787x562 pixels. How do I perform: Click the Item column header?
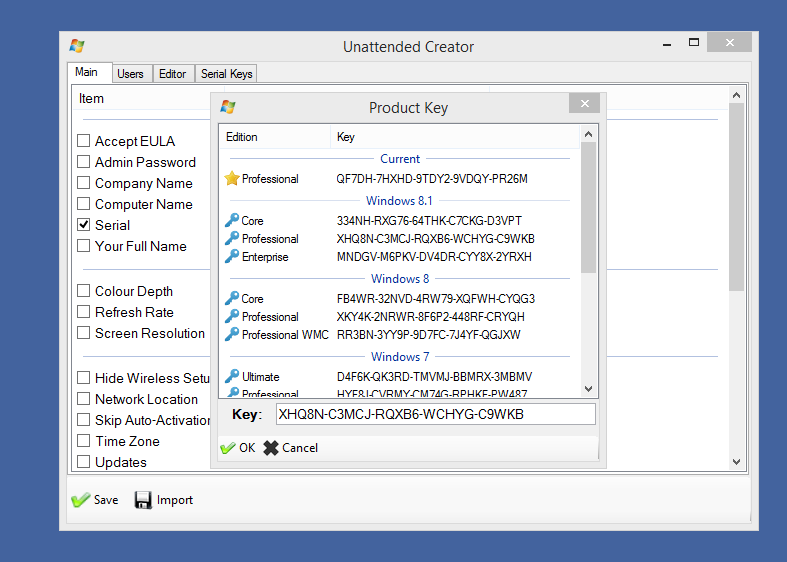pyautogui.click(x=91, y=98)
